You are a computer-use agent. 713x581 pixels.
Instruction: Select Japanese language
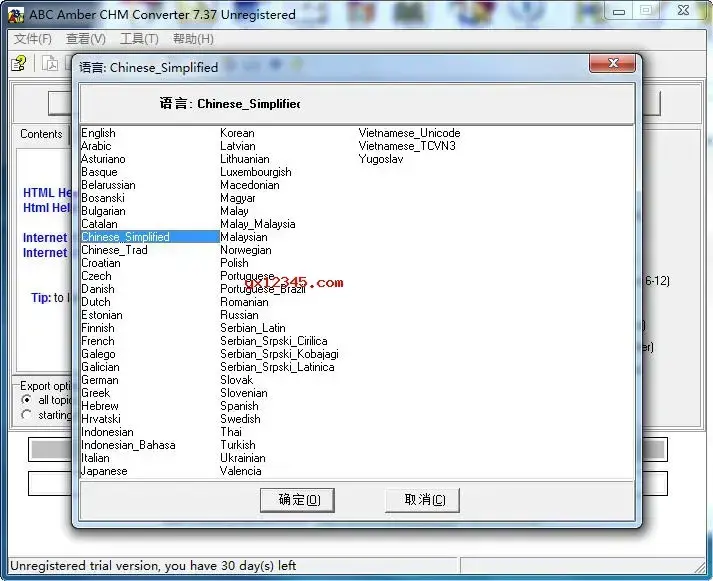click(x=104, y=471)
